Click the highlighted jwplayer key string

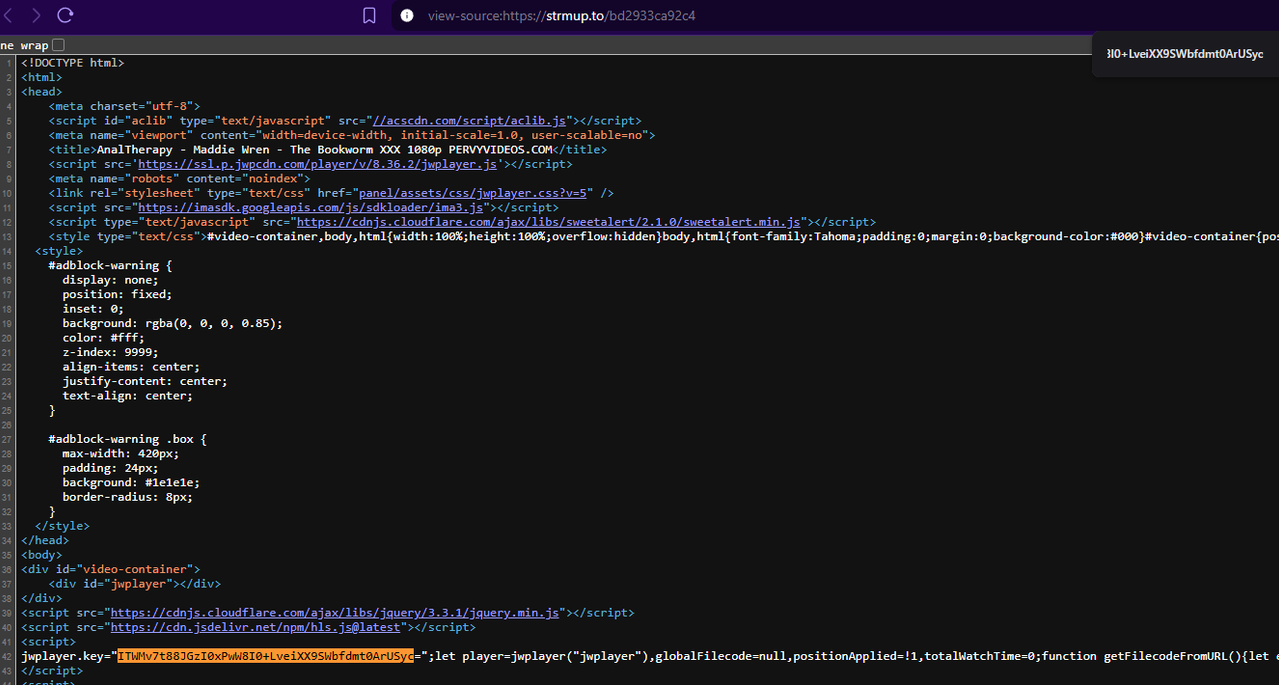[265, 656]
